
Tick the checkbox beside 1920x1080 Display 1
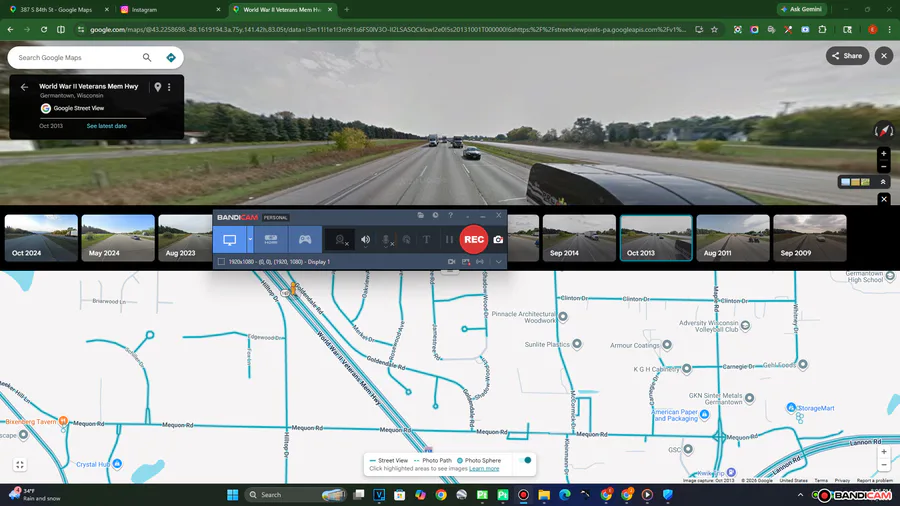(221, 262)
